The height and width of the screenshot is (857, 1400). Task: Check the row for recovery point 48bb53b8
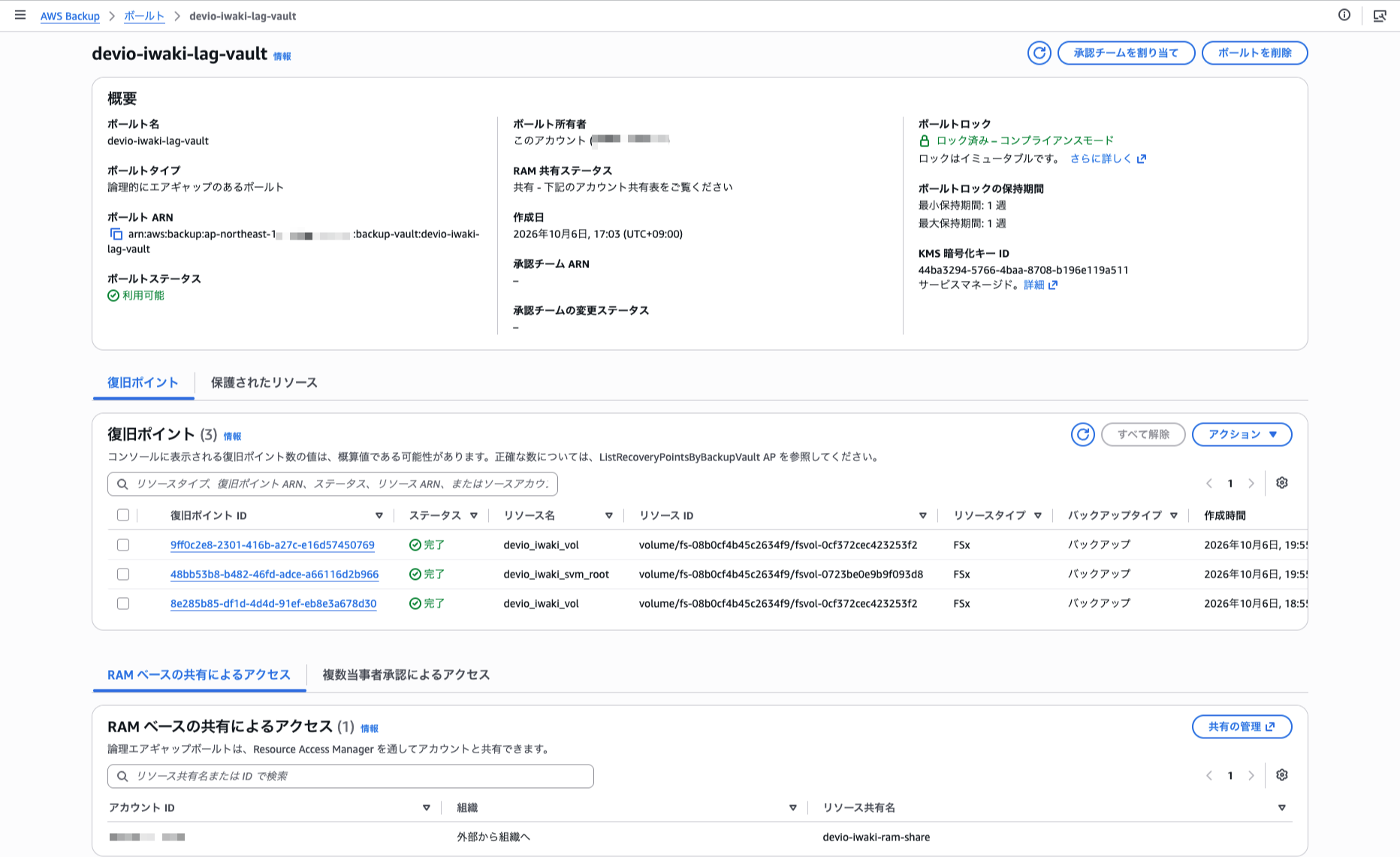pos(123,574)
